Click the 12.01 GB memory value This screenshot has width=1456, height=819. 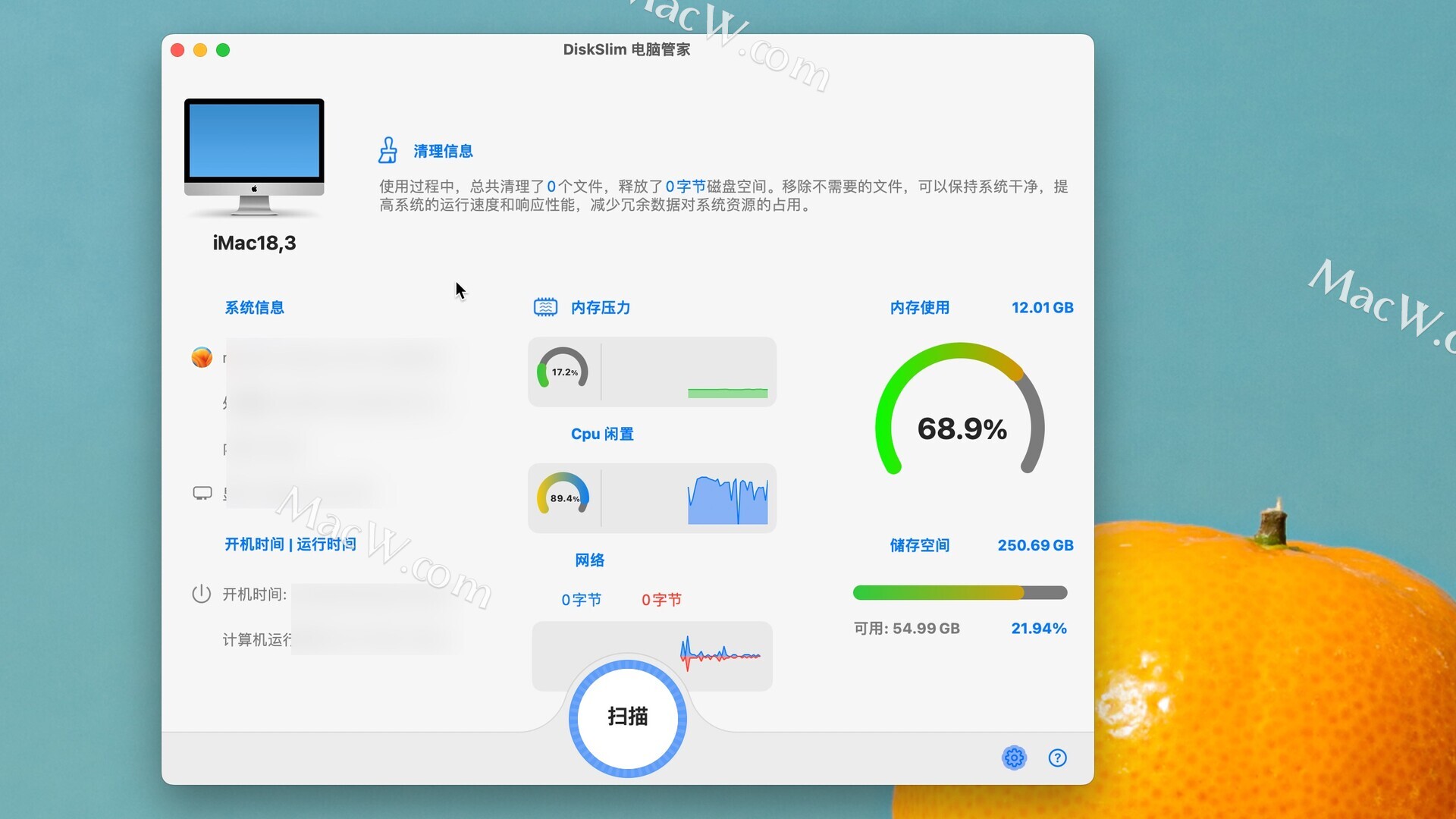click(x=1042, y=307)
